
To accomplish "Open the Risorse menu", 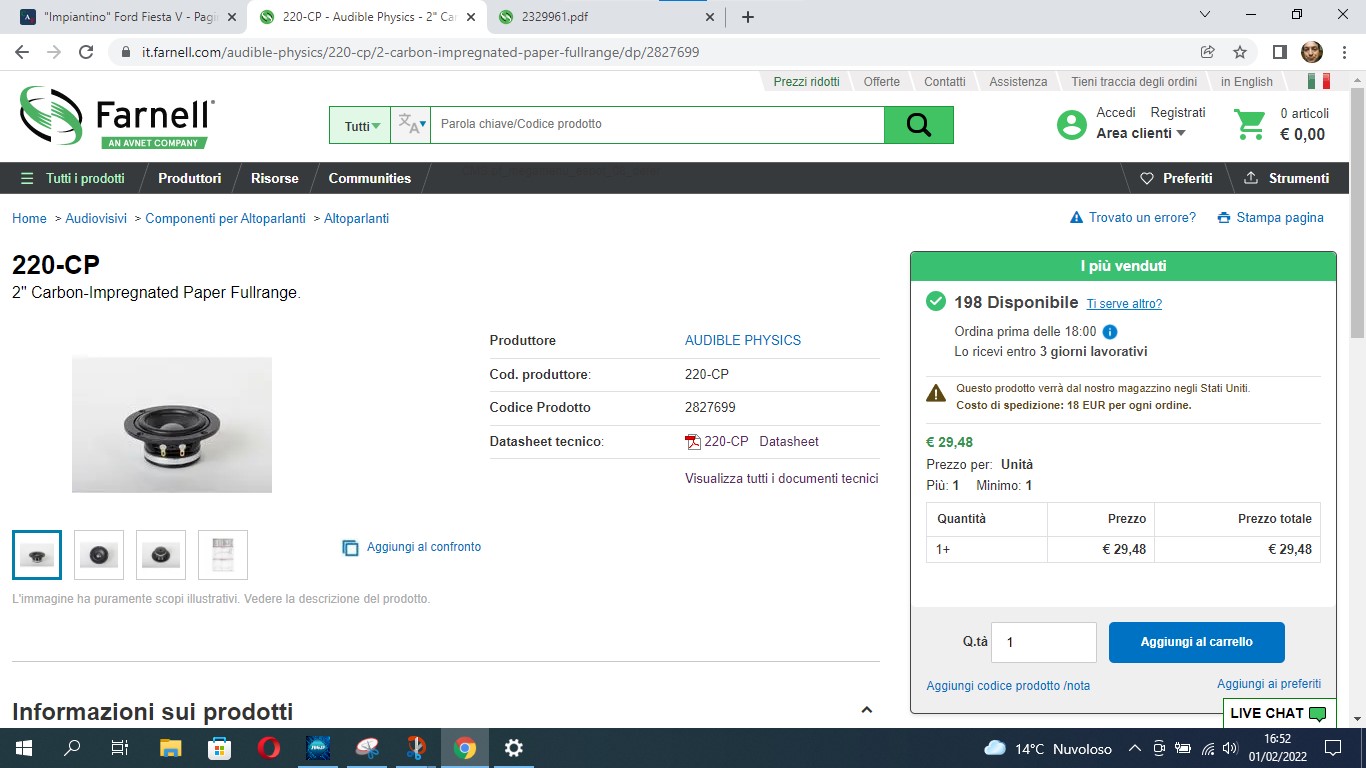I will 275,178.
